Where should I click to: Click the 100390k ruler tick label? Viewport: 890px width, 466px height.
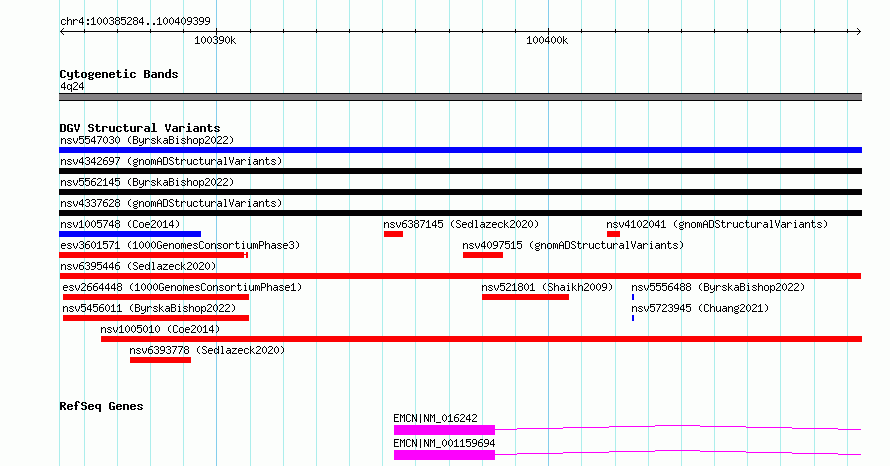pos(215,40)
